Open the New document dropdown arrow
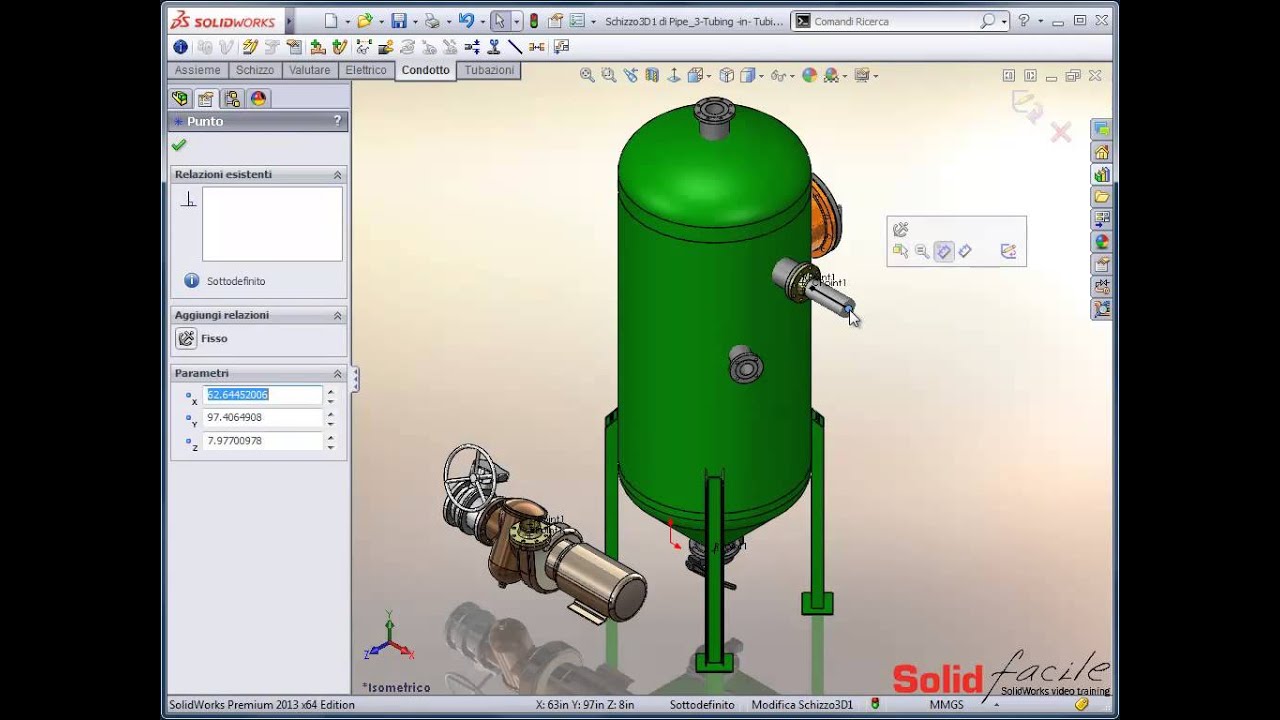The width and height of the screenshot is (1280, 720). pyautogui.click(x=347, y=22)
